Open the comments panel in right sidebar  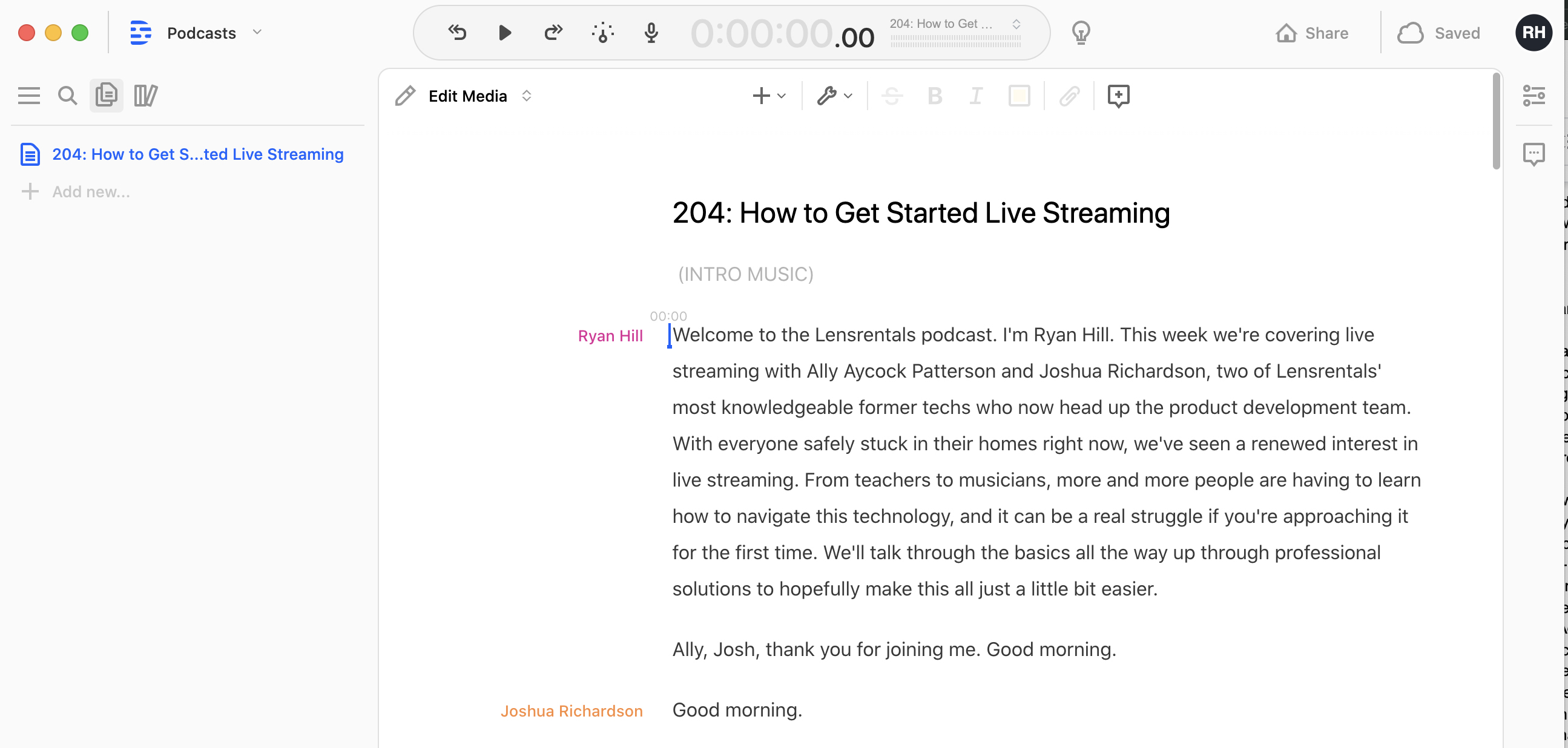tap(1533, 154)
